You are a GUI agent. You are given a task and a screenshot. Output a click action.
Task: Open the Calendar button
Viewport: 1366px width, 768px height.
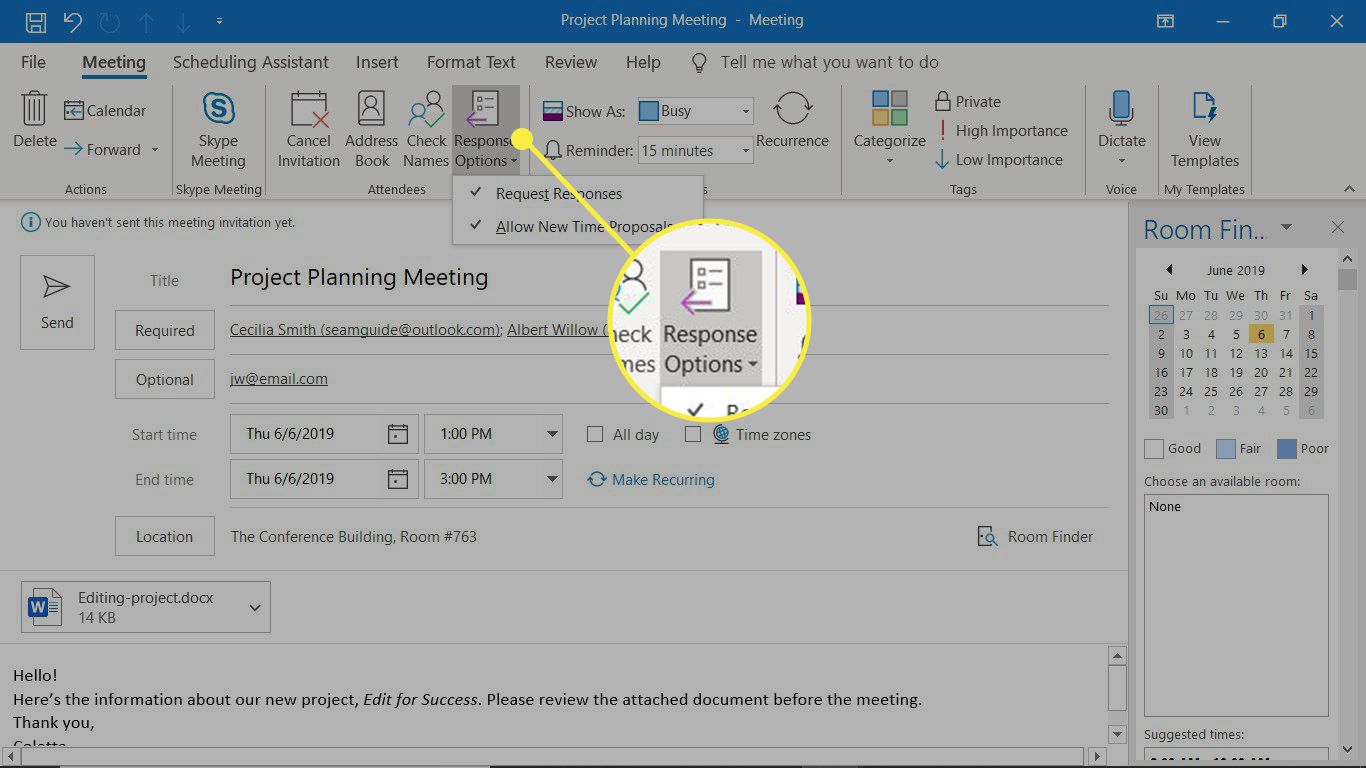[x=105, y=110]
